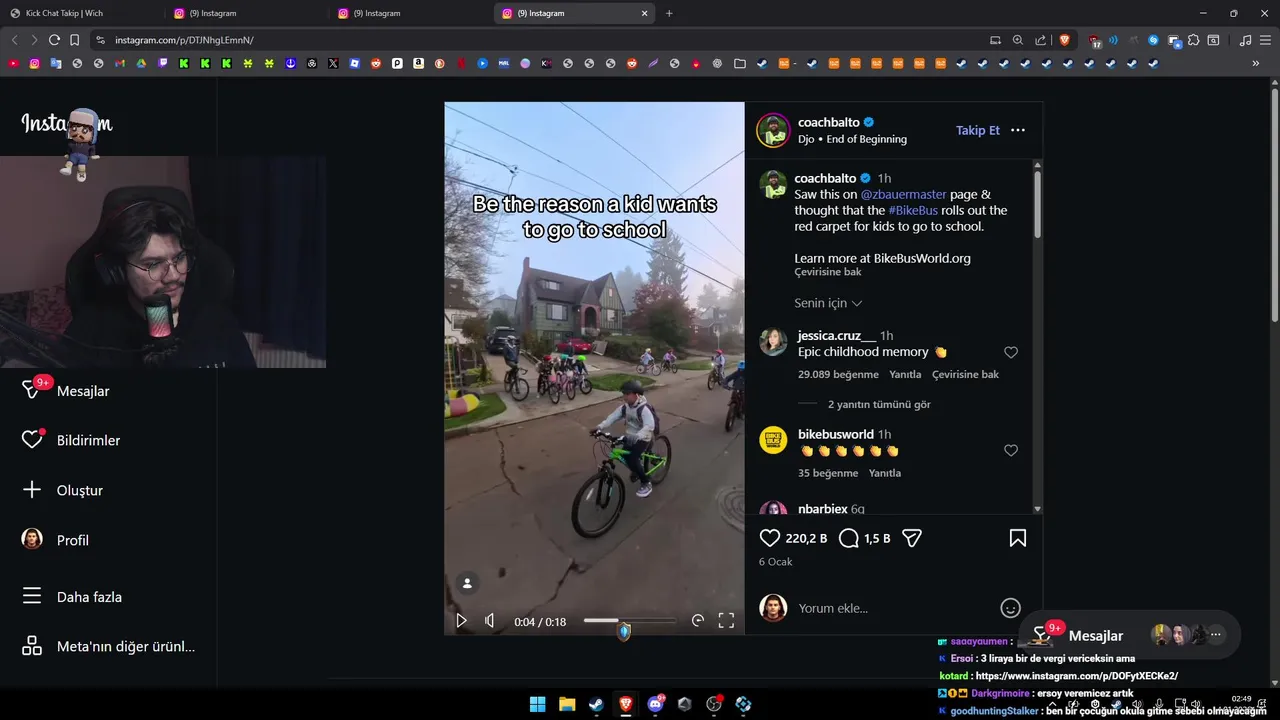The height and width of the screenshot is (720, 1280).
Task: Open the media control music note icon
Action: click(1245, 40)
